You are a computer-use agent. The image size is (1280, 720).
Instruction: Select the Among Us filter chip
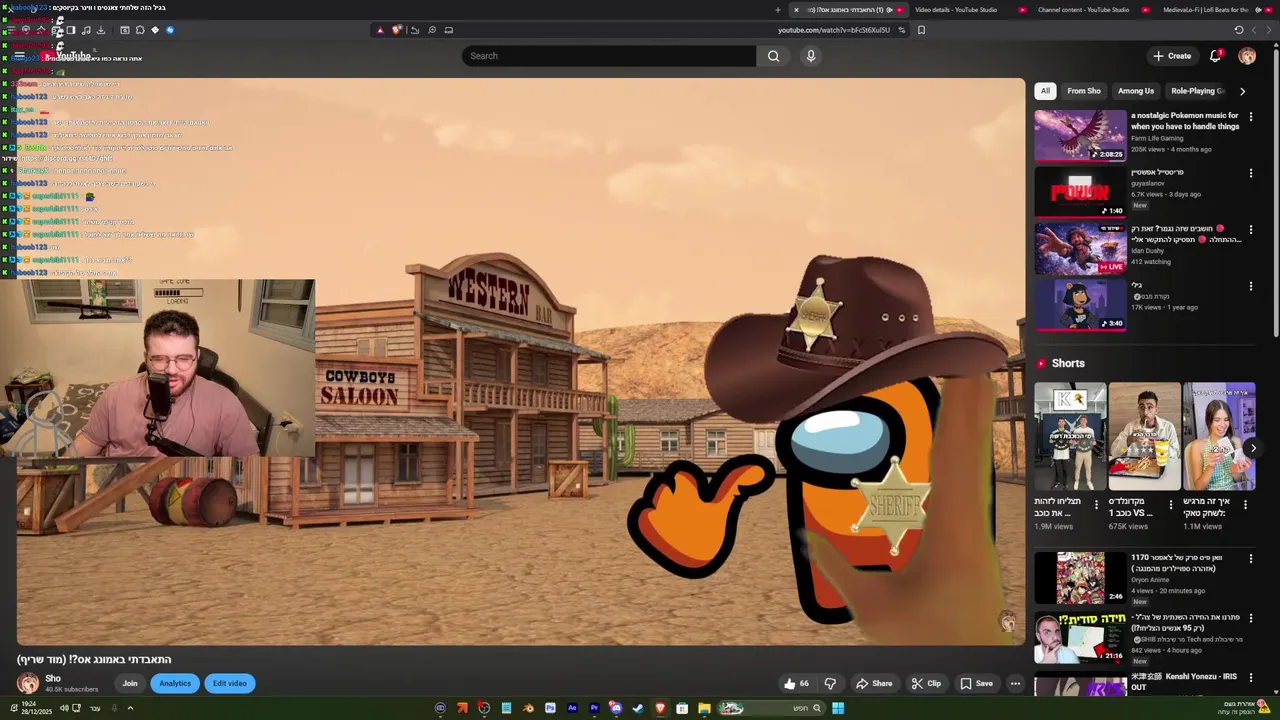click(1136, 91)
